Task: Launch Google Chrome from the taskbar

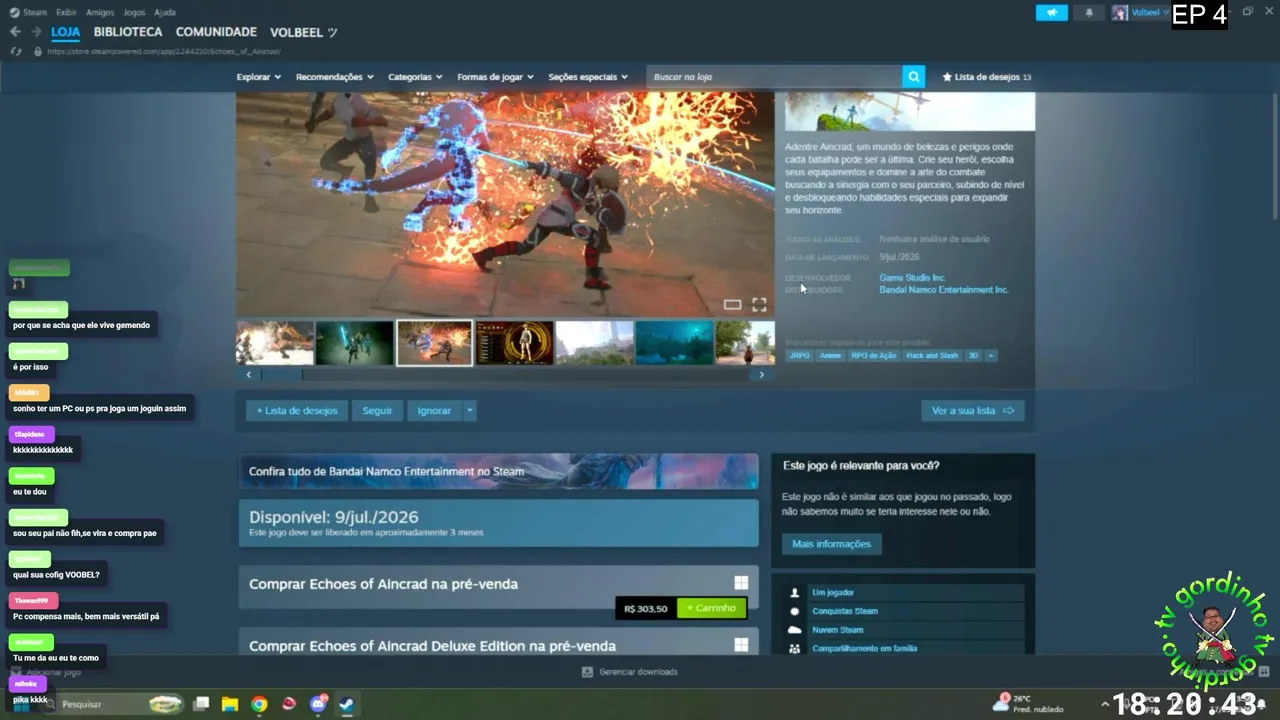Action: click(259, 704)
